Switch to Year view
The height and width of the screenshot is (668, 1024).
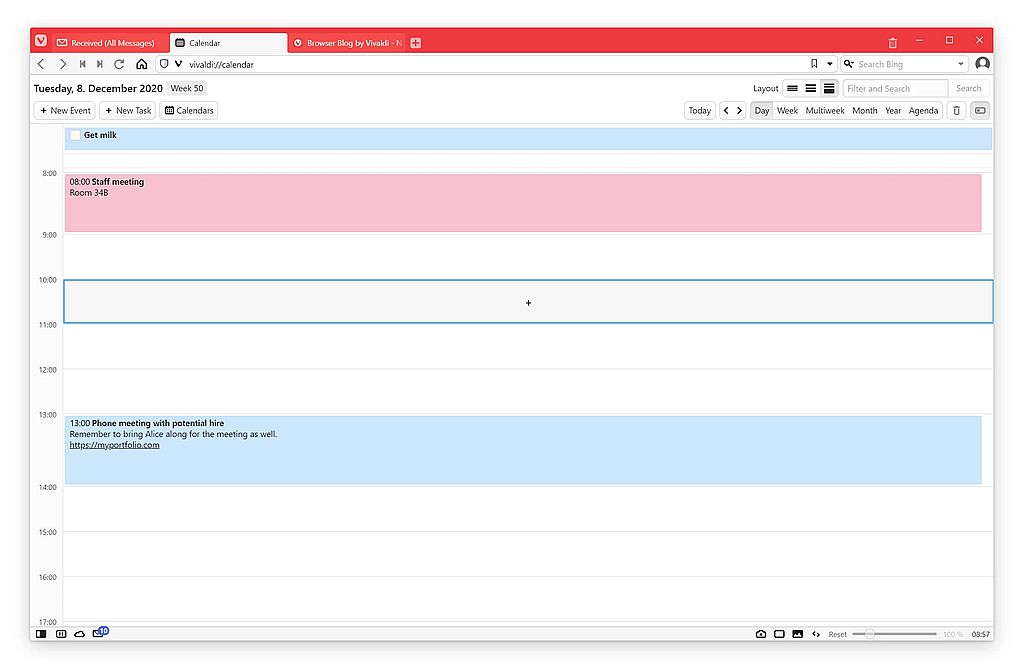click(893, 110)
